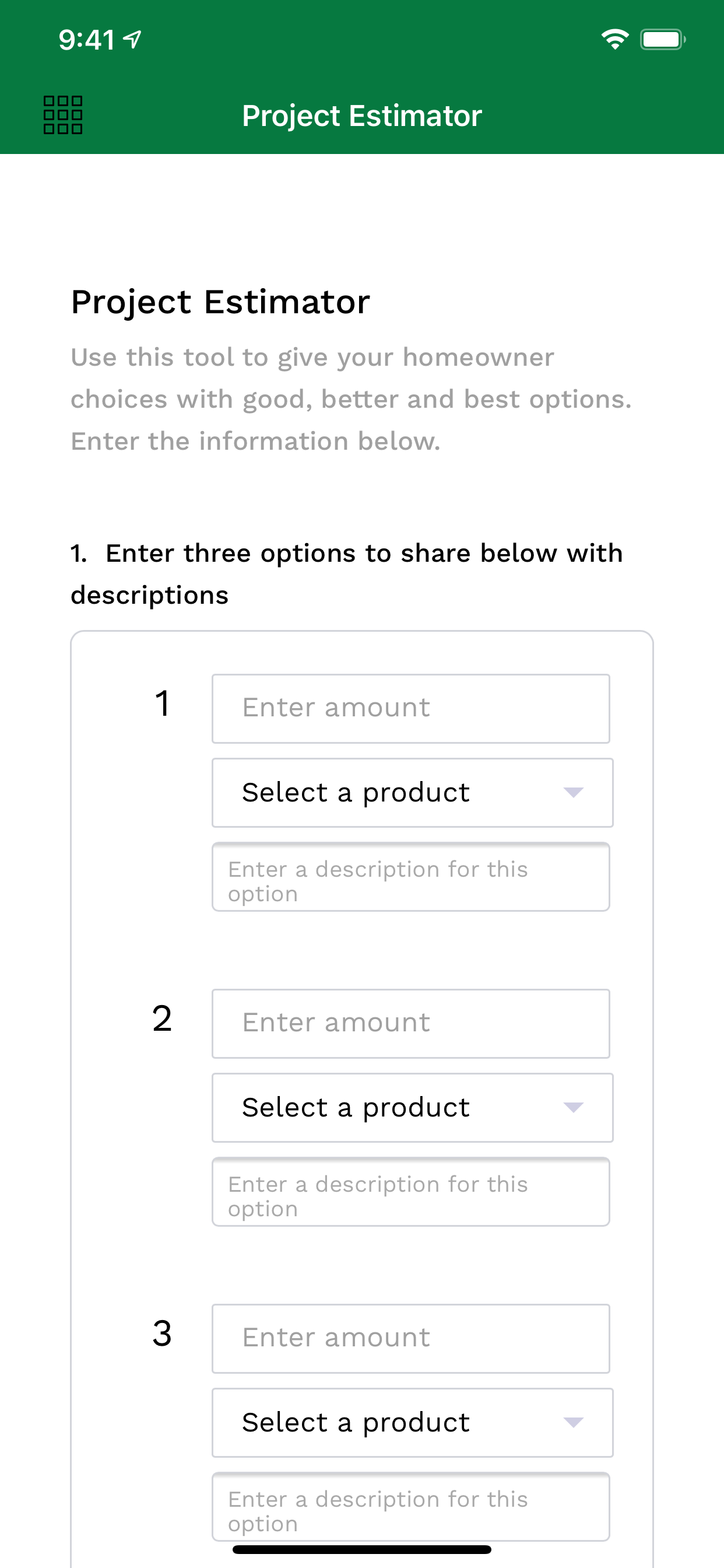Tap the battery indicator icon
This screenshot has width=724, height=1568.
[x=662, y=40]
